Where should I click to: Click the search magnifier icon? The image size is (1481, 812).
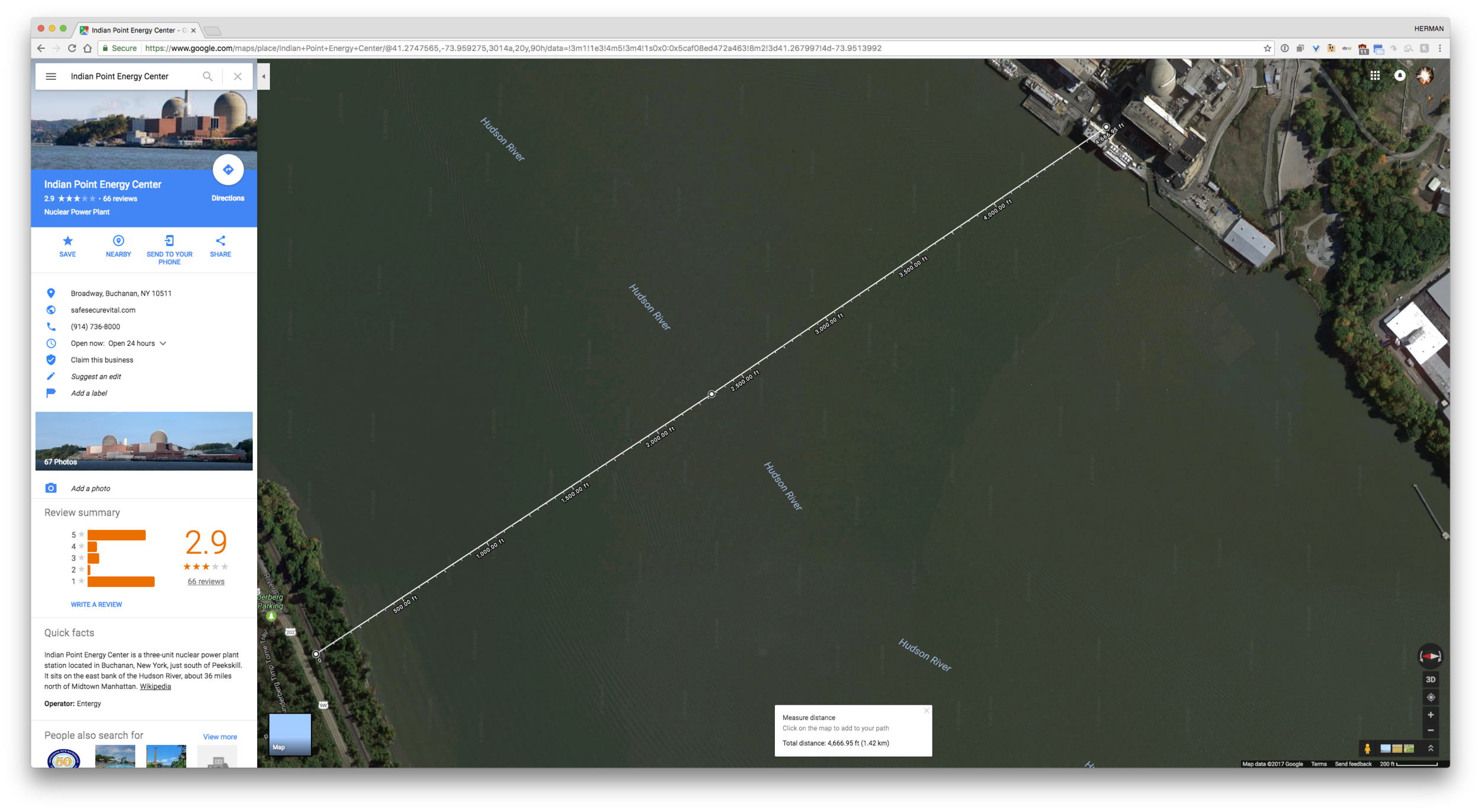tap(207, 76)
